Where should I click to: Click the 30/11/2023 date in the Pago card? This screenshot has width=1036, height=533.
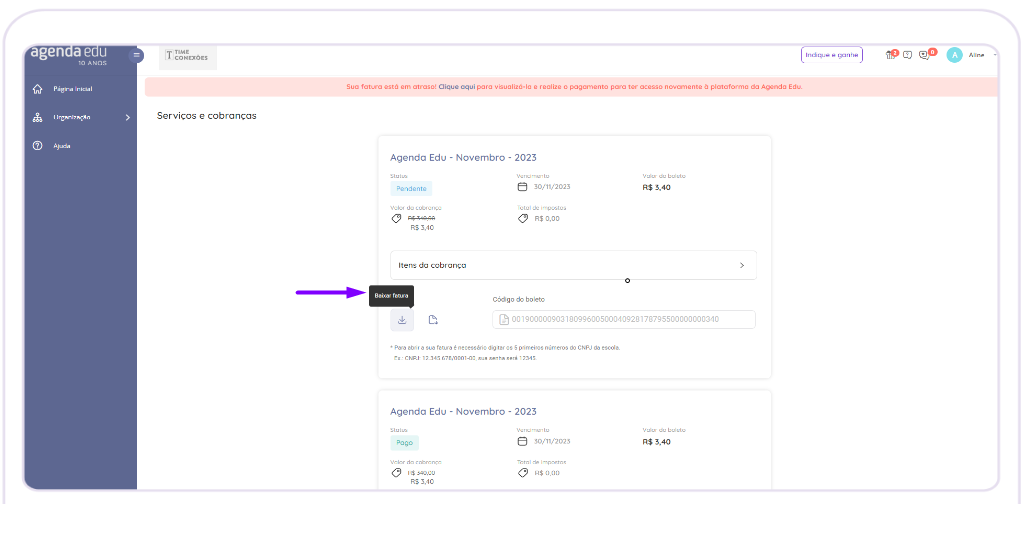coord(552,441)
